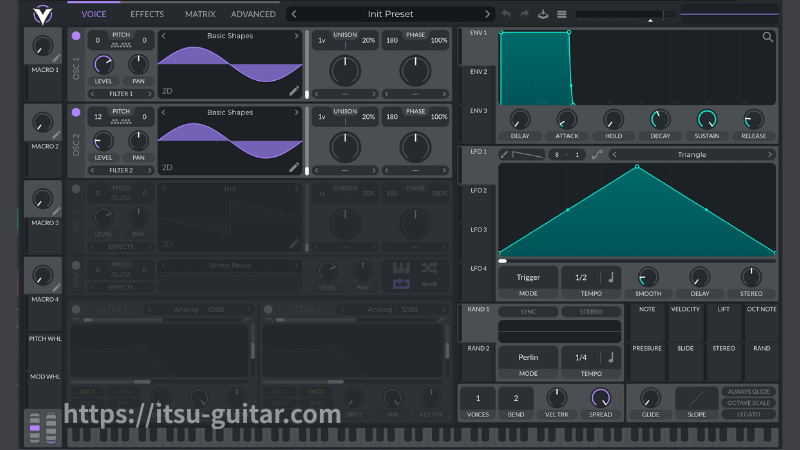The width and height of the screenshot is (800, 450).
Task: Click the Macro 4 knob
Action: (x=43, y=276)
